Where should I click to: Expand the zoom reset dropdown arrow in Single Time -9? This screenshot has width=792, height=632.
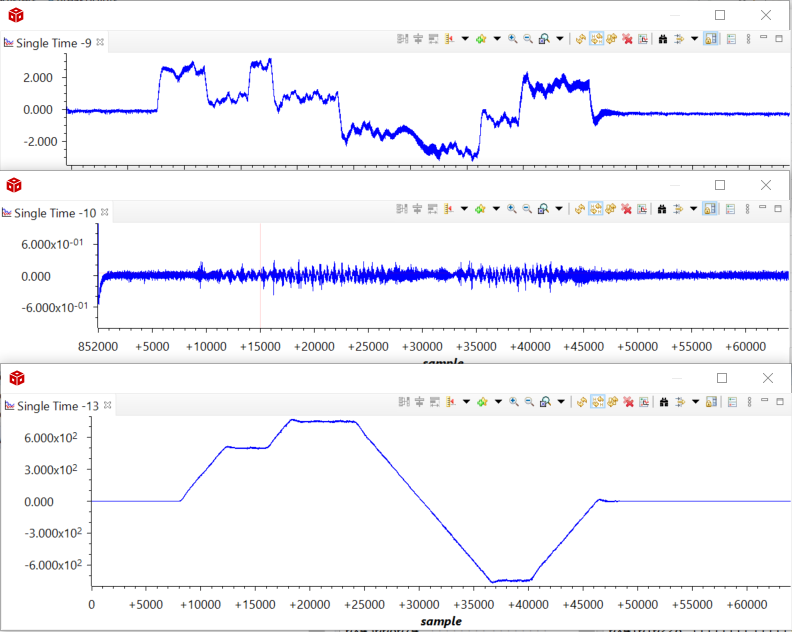pos(559,40)
